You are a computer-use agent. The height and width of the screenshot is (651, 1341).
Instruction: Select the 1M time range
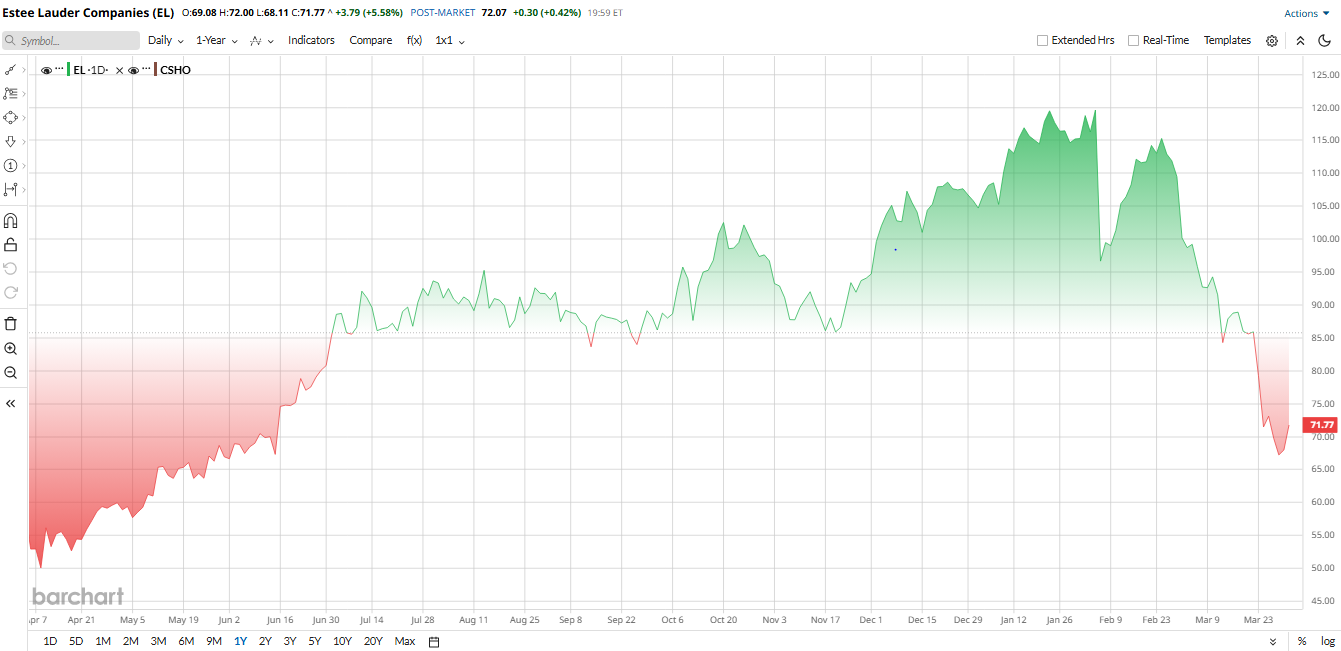point(103,641)
